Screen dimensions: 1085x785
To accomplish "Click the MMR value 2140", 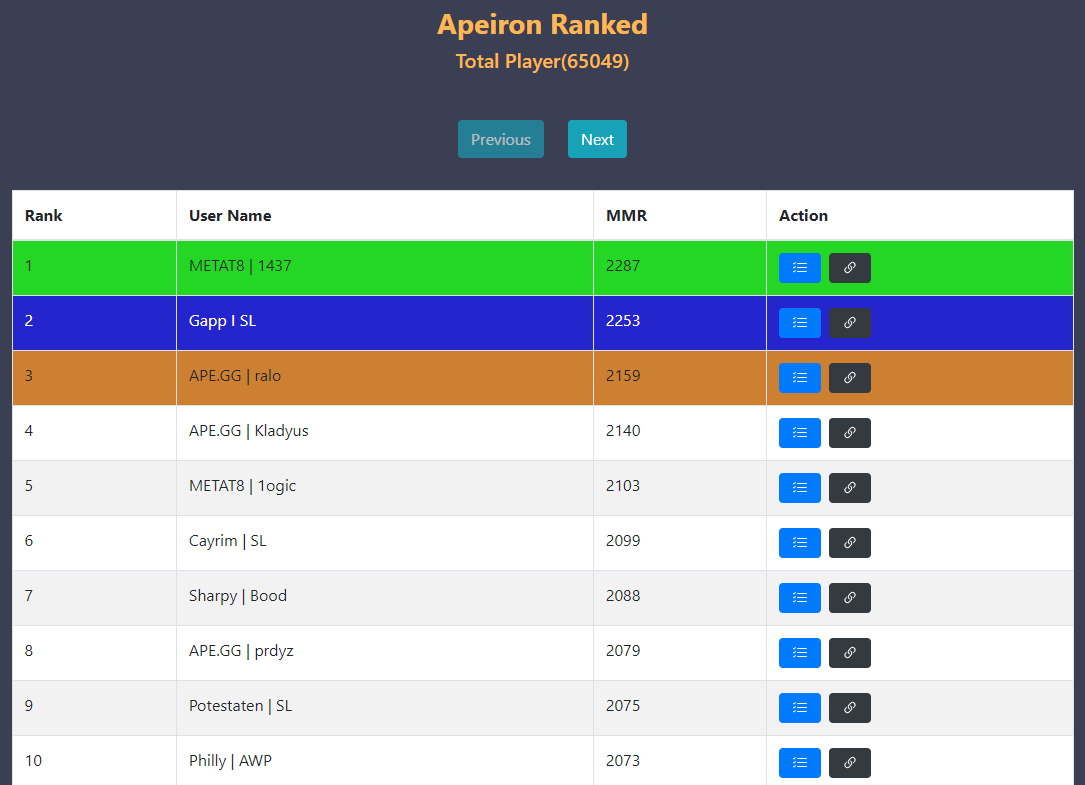I will pos(623,431).
